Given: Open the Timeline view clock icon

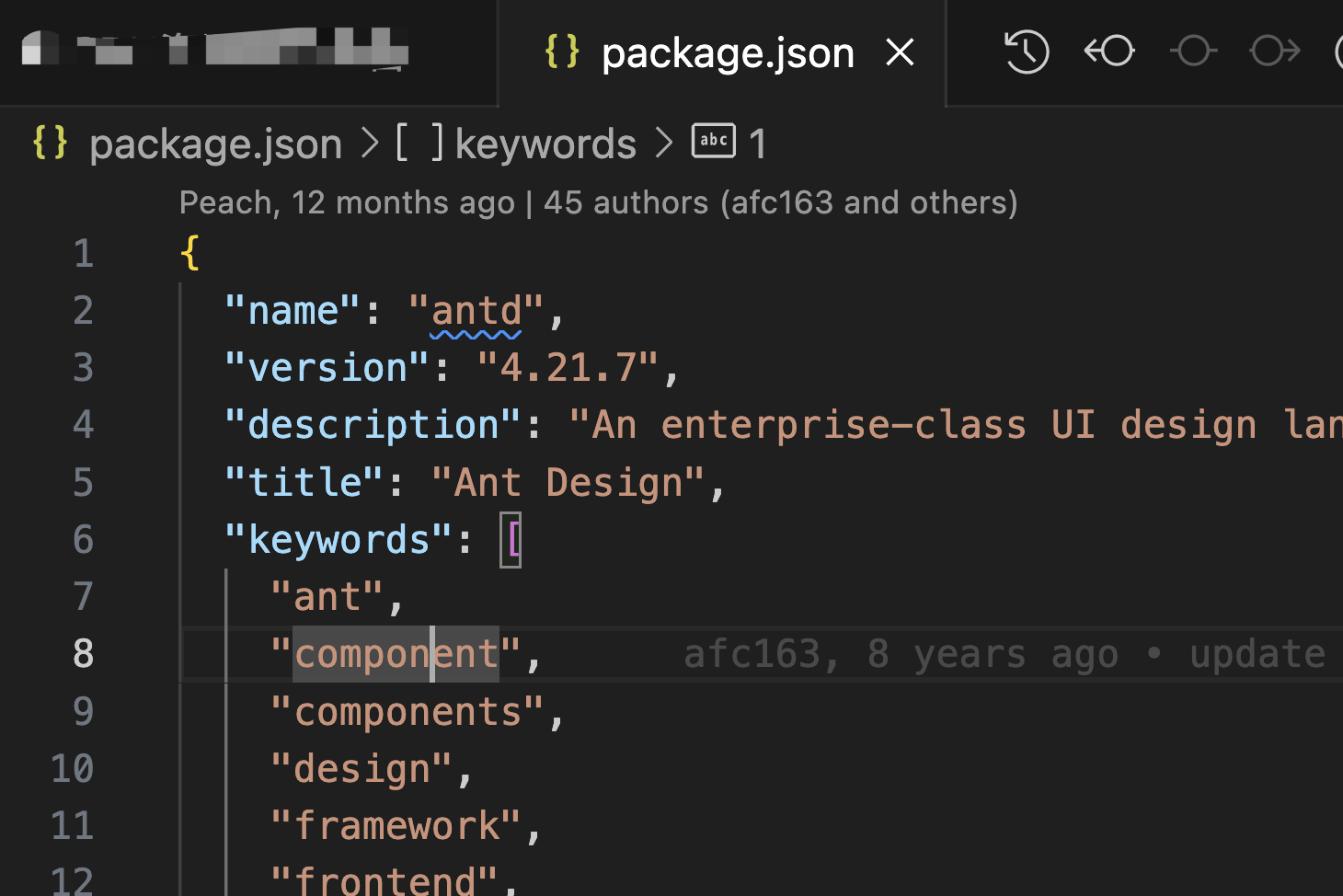Looking at the screenshot, I should [x=1025, y=52].
